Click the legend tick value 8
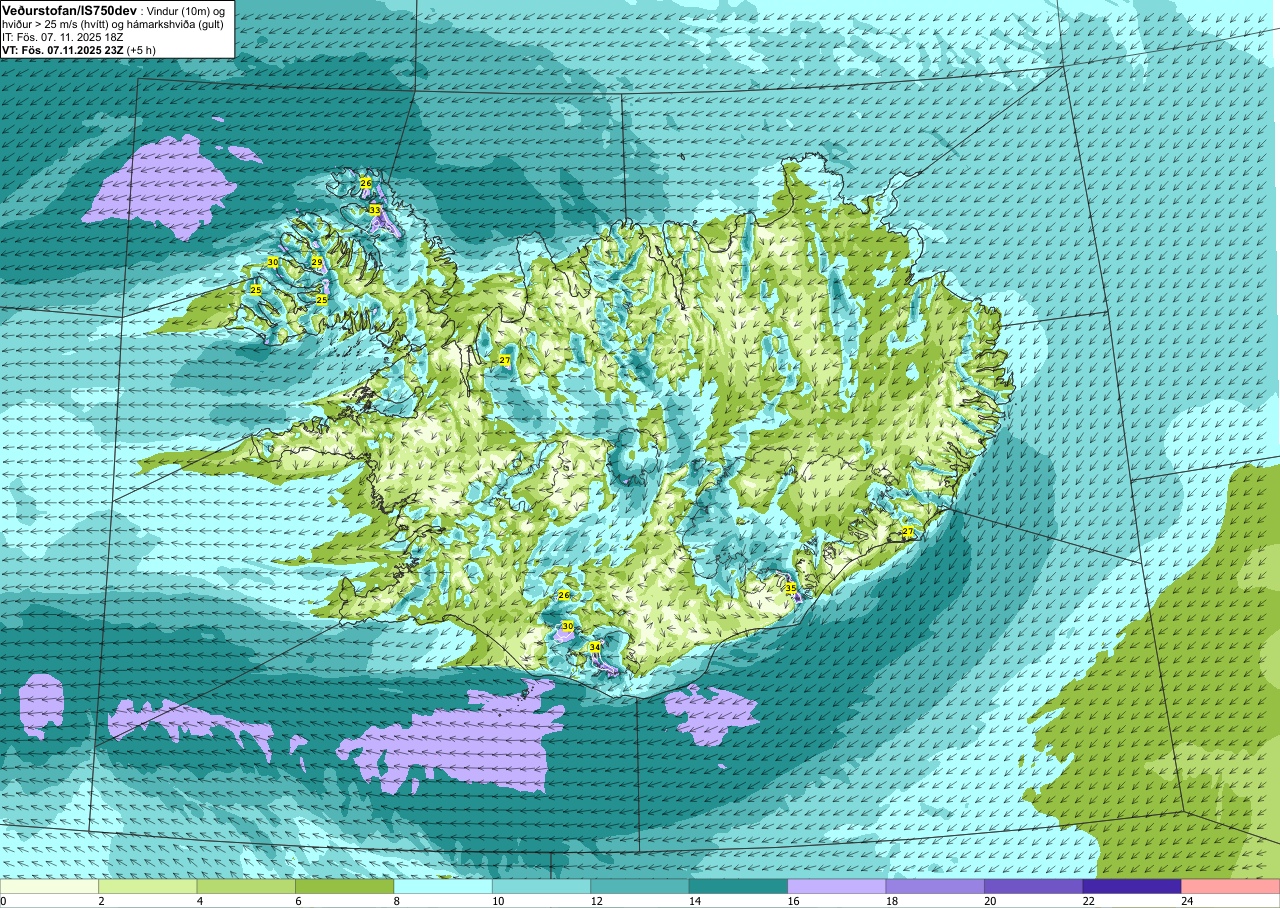This screenshot has width=1280, height=908. [397, 901]
